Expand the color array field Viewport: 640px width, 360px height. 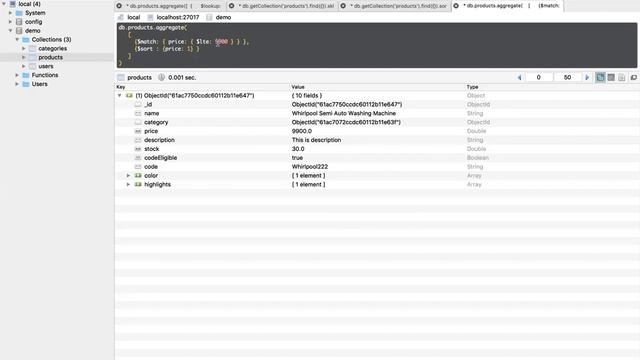[x=128, y=176]
